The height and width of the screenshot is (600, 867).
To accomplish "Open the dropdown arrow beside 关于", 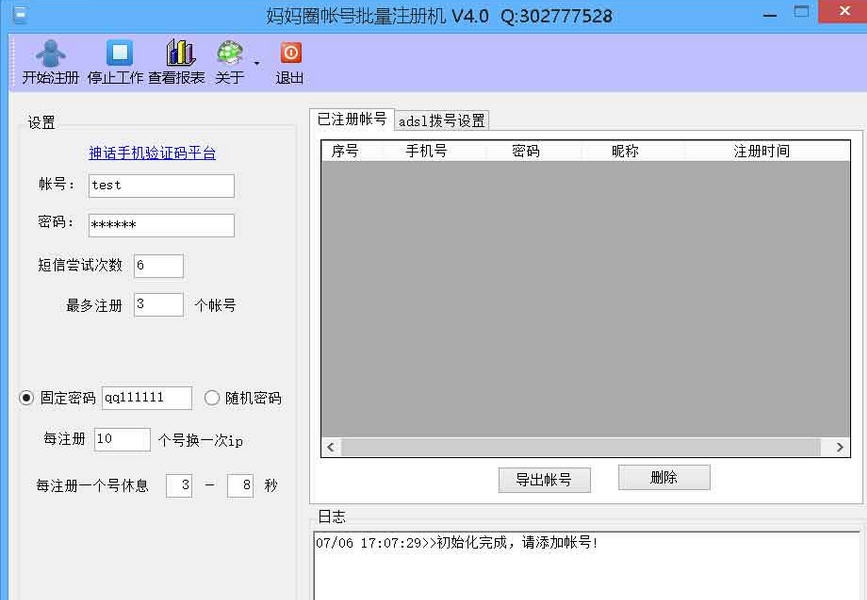I will [257, 65].
